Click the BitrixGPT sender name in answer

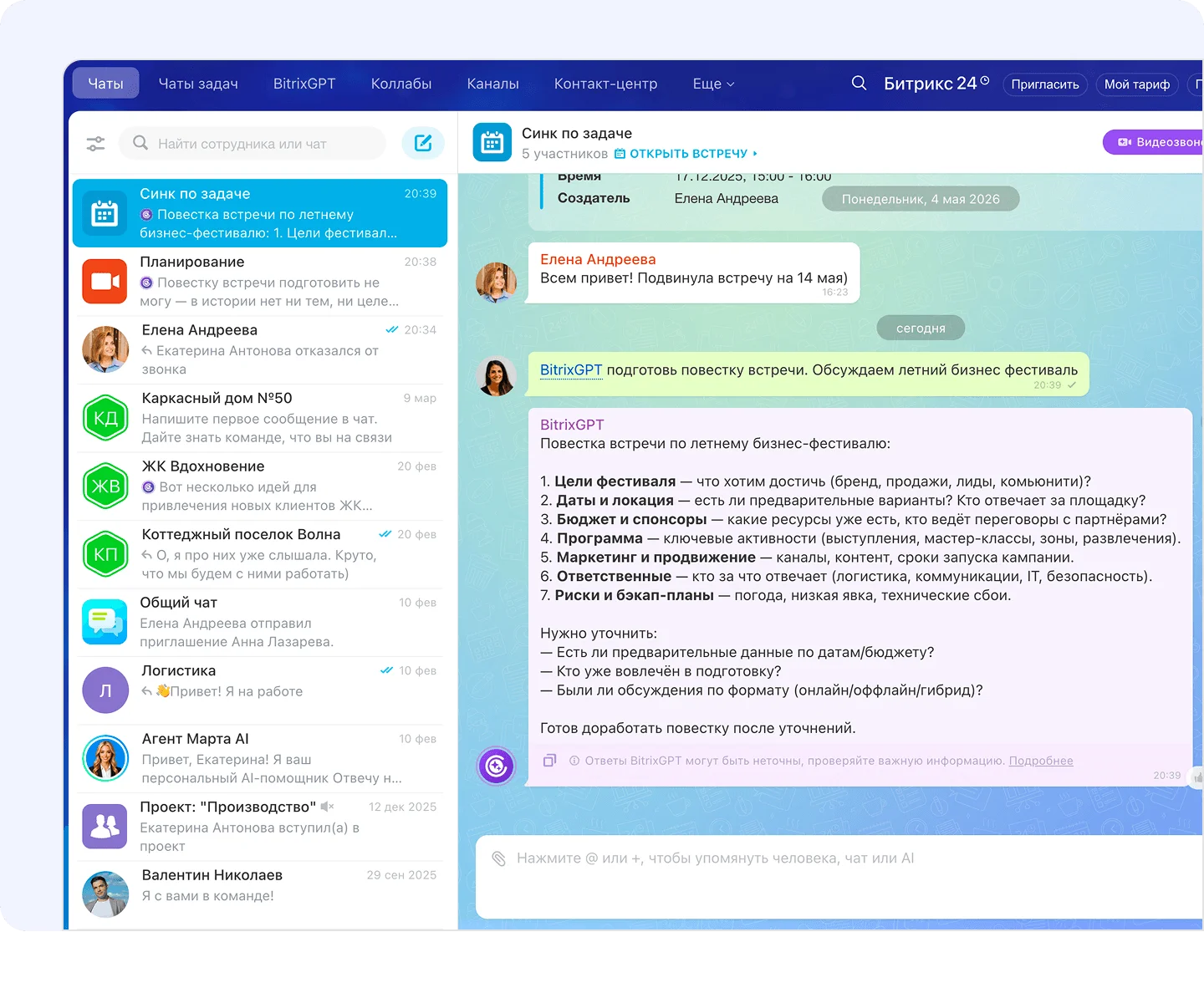tap(572, 425)
